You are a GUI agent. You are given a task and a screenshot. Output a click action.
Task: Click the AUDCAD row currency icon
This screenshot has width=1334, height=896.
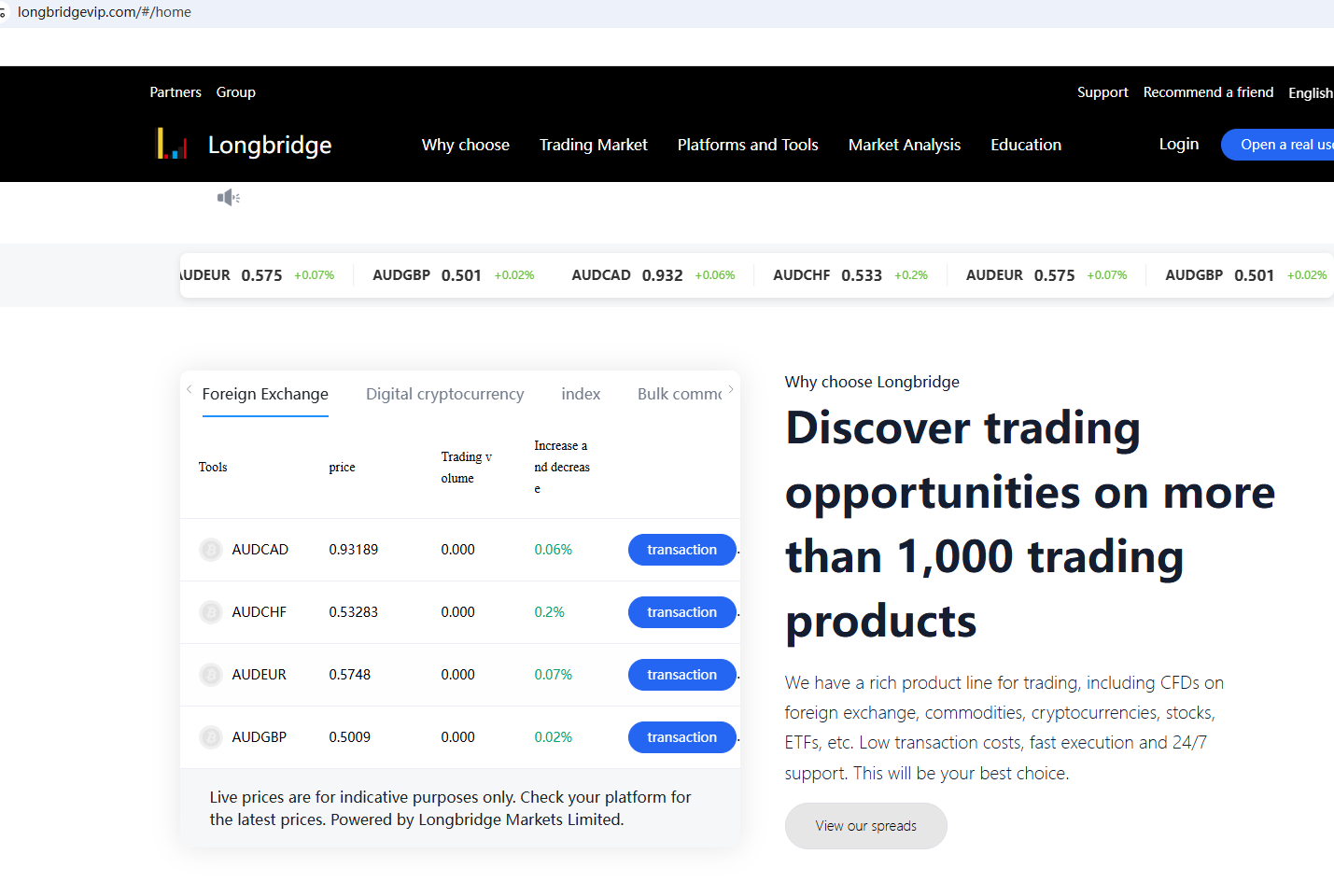click(211, 550)
